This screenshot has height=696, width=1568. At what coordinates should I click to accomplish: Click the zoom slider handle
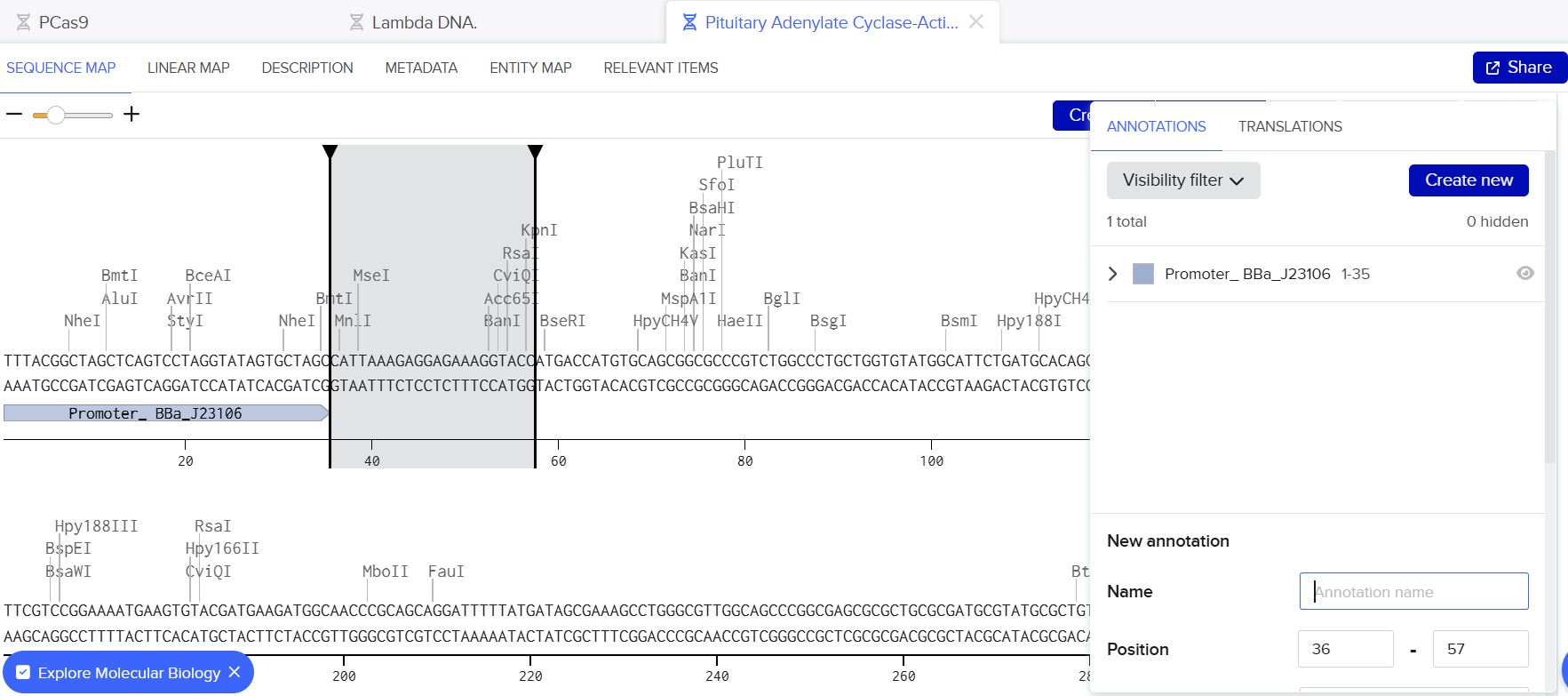click(55, 115)
